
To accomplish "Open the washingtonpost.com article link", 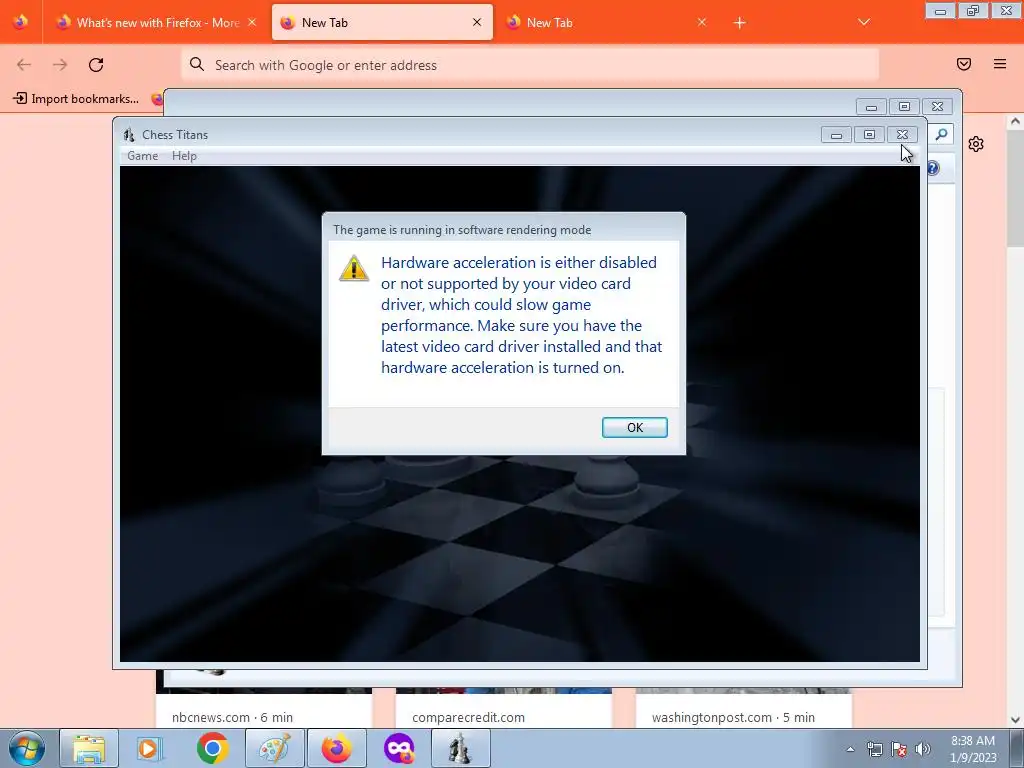I will (x=733, y=717).
